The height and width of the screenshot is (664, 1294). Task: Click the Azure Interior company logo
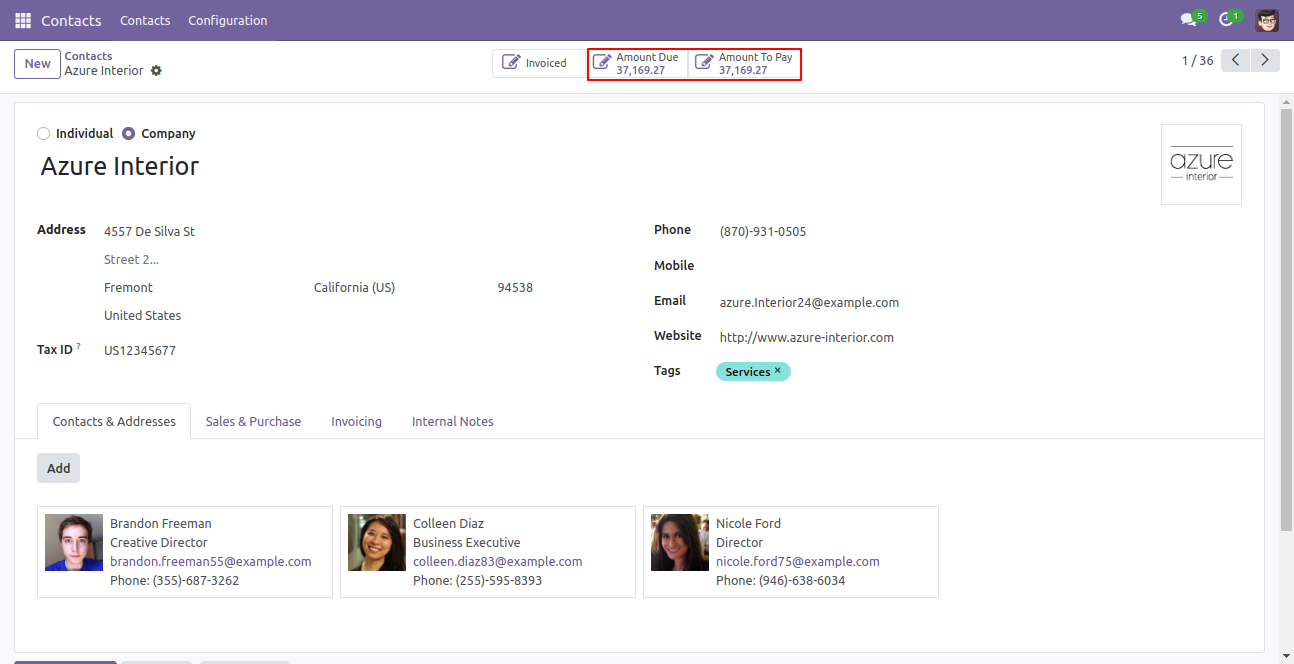1201,164
